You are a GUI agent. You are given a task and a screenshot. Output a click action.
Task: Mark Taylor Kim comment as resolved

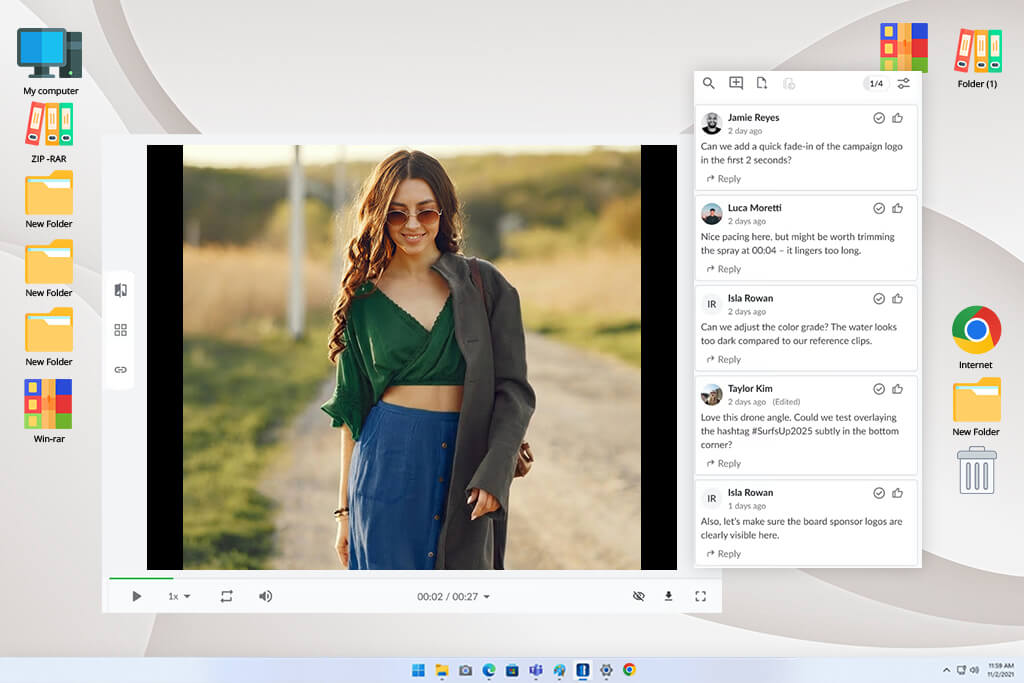(879, 389)
